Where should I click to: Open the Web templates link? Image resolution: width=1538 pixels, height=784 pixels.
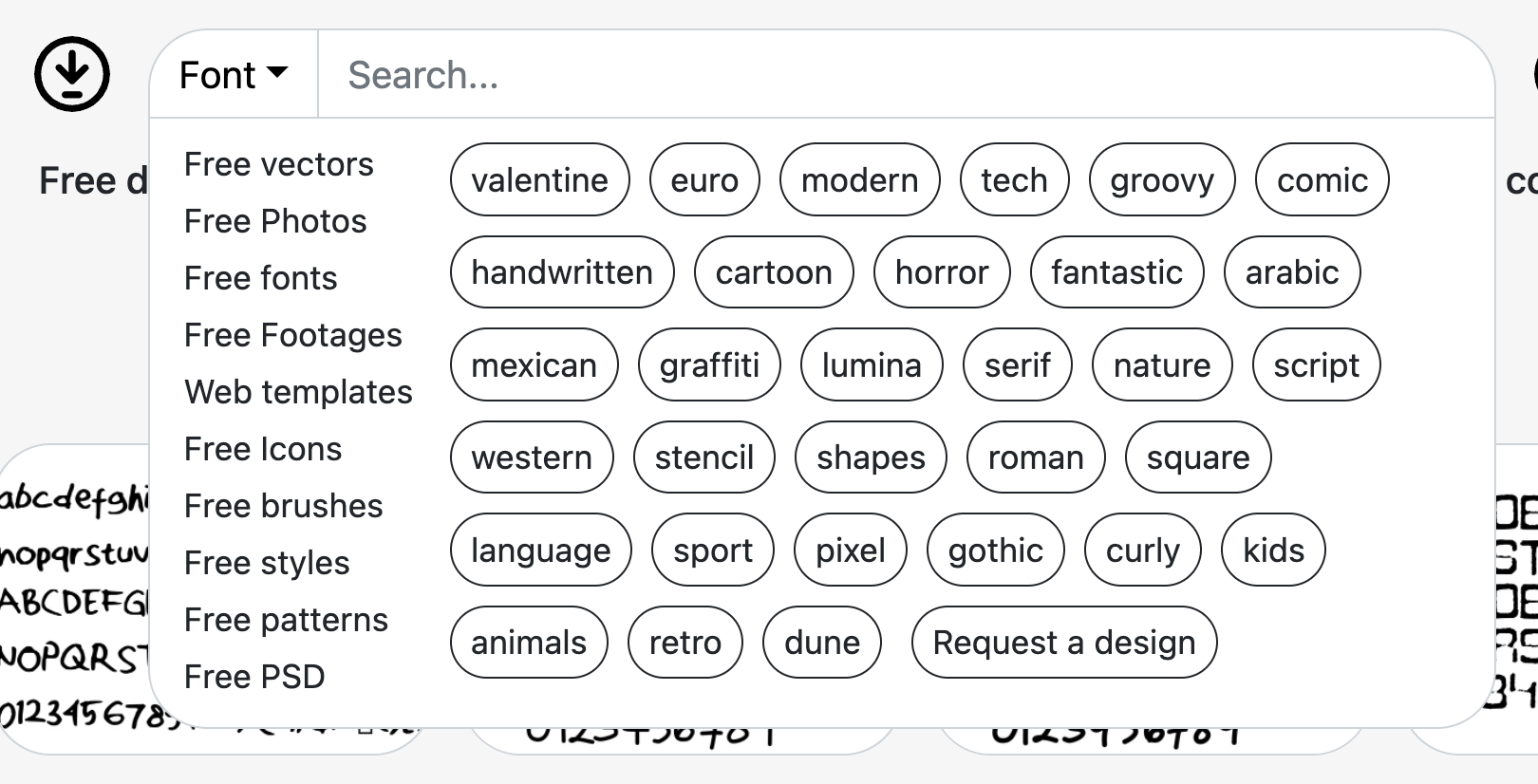click(298, 392)
